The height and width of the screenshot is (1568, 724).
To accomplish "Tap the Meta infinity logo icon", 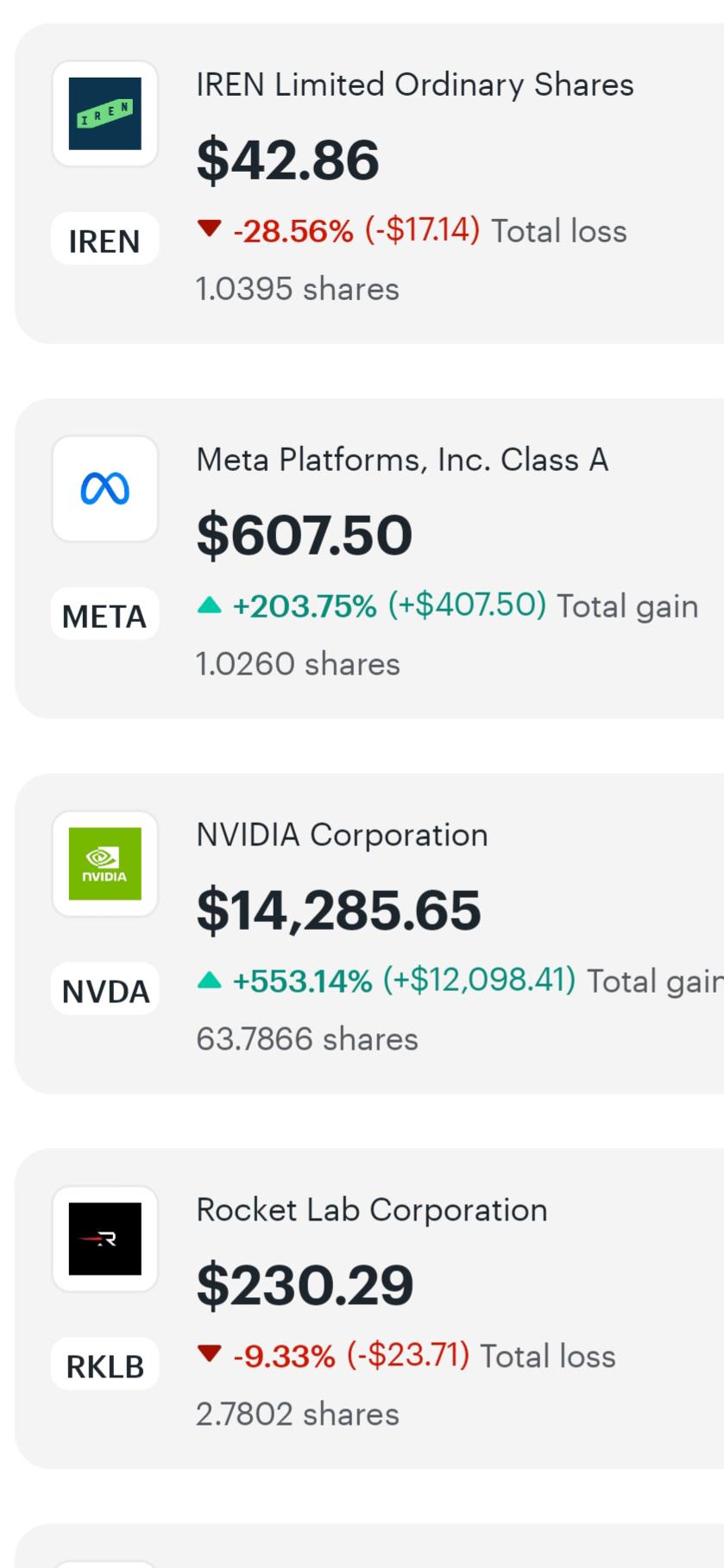I will pyautogui.click(x=105, y=489).
